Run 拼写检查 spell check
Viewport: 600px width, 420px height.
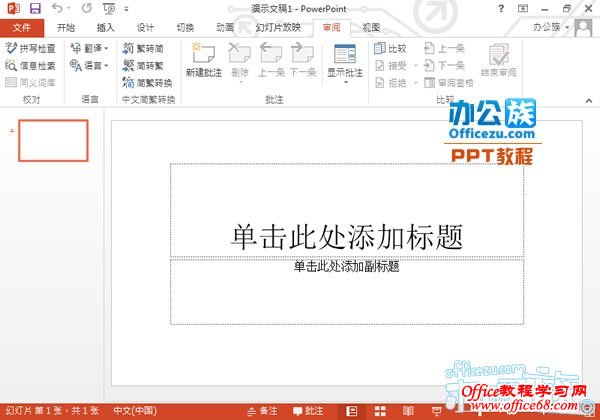click(31, 49)
